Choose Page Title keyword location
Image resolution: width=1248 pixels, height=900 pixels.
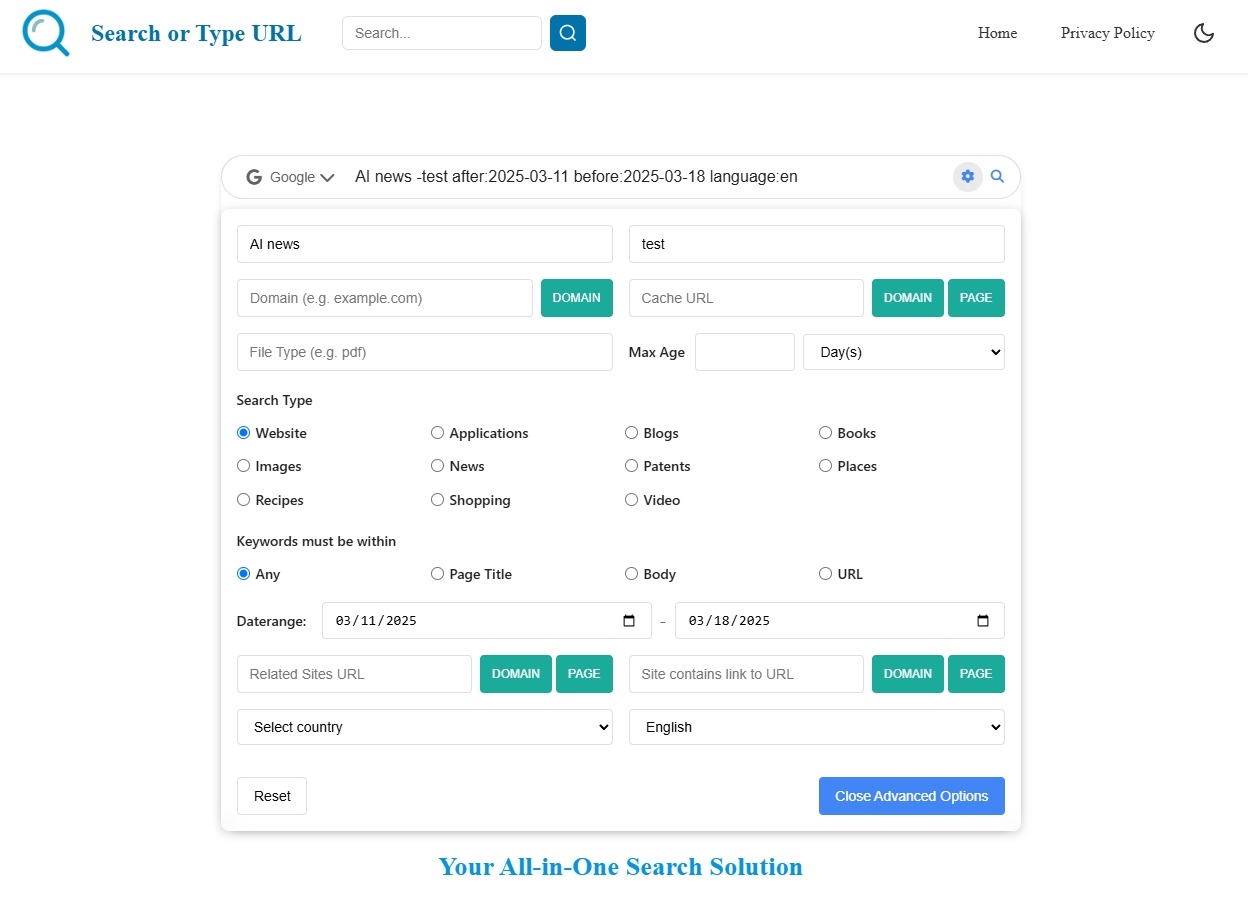438,574
